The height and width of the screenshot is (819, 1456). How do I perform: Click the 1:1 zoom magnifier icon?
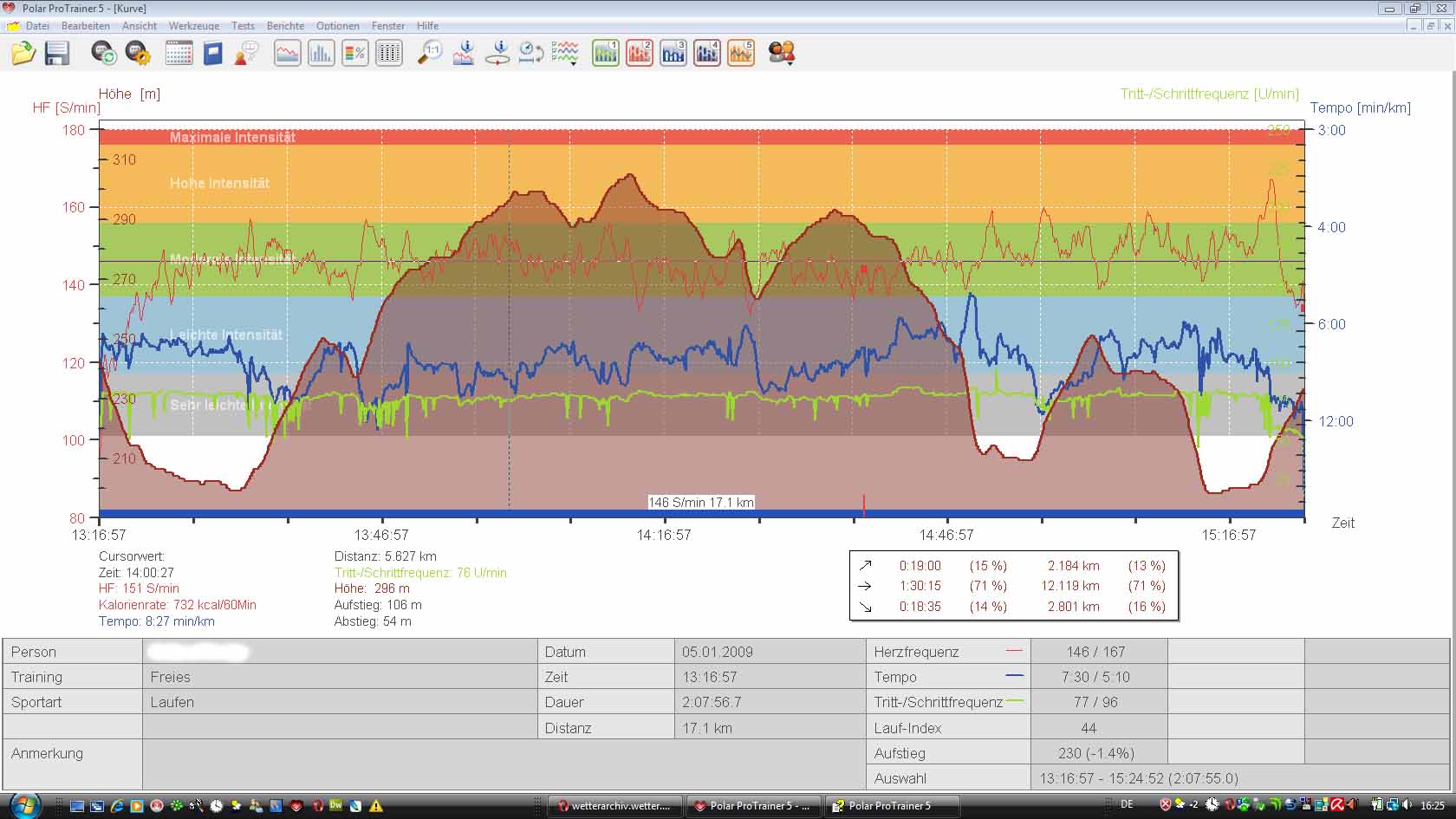[x=429, y=53]
